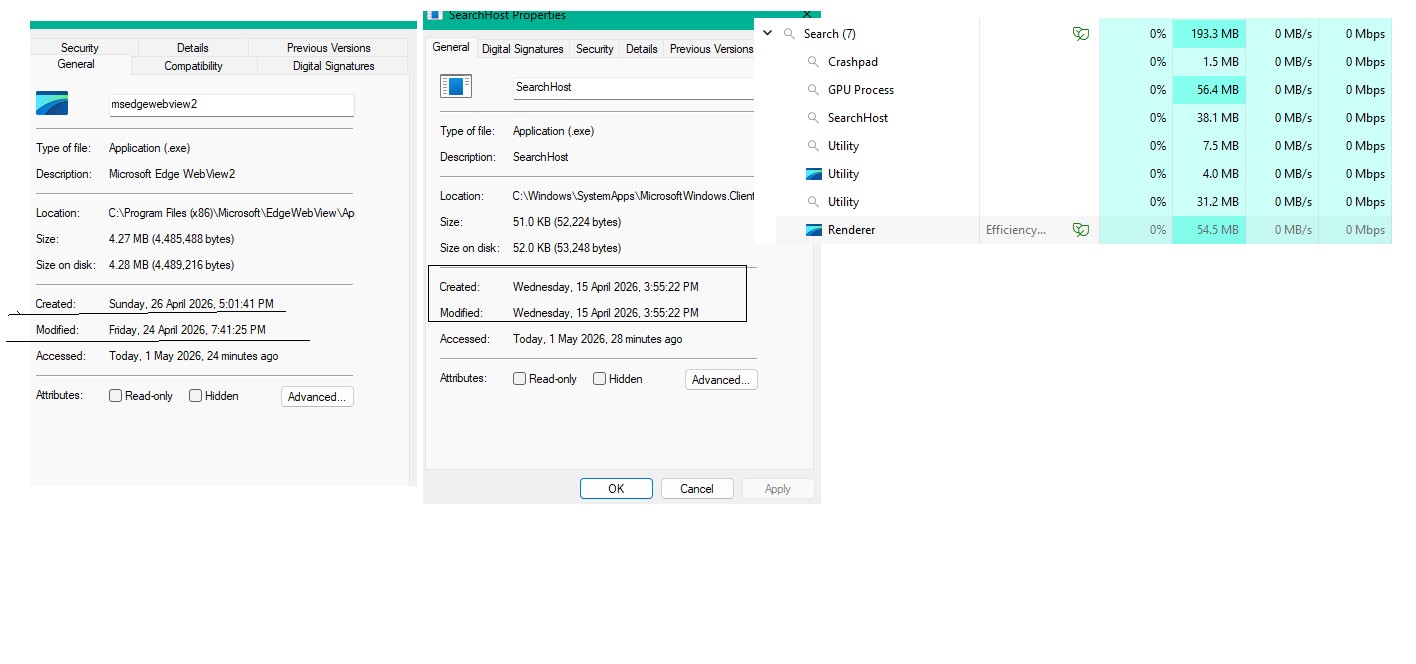Click the 52.0 KB size on disk value
Image resolution: width=1416 pixels, height=664 pixels.
(x=567, y=248)
